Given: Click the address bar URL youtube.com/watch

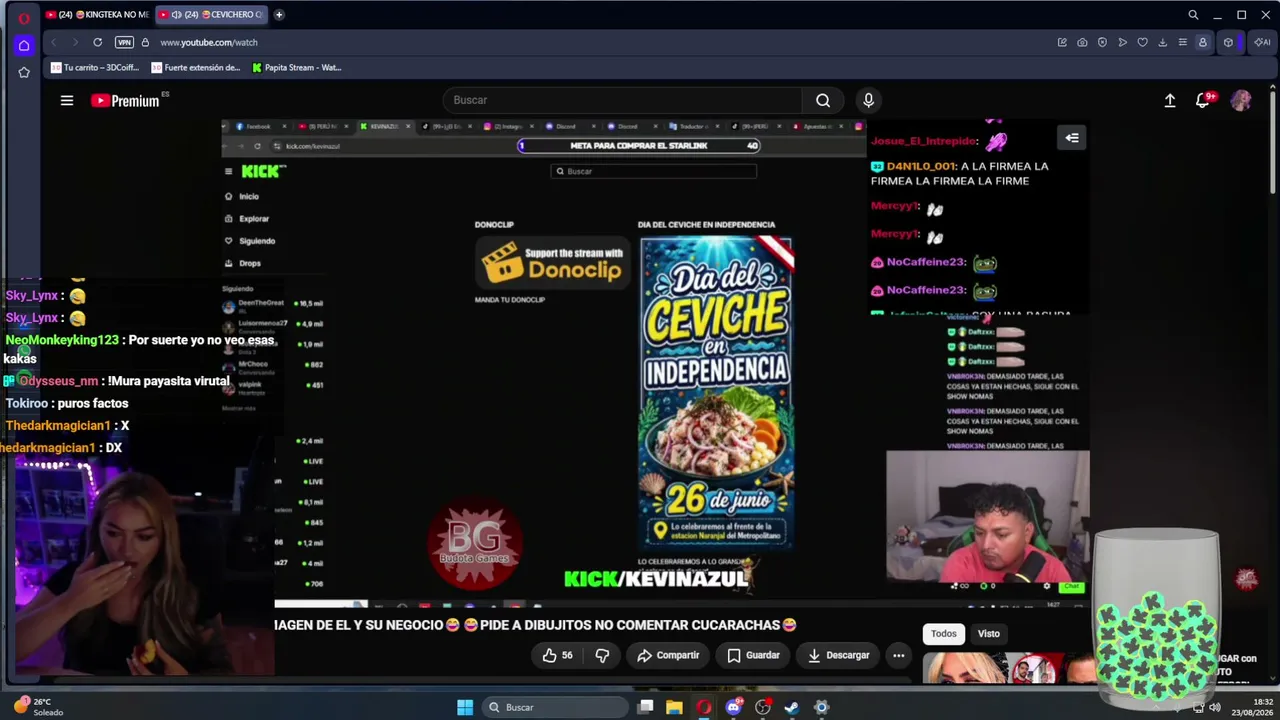Looking at the screenshot, I should click(209, 42).
